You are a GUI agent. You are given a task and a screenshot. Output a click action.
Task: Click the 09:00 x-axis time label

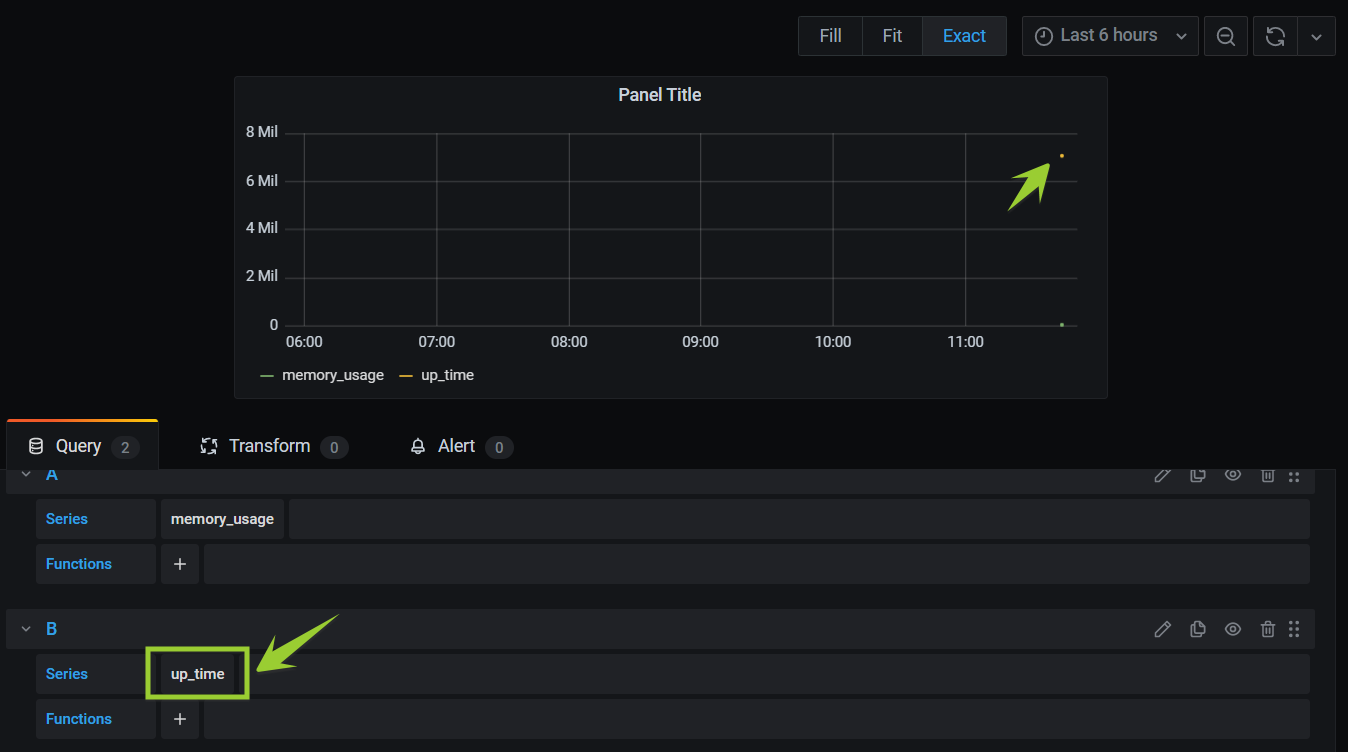click(x=700, y=342)
